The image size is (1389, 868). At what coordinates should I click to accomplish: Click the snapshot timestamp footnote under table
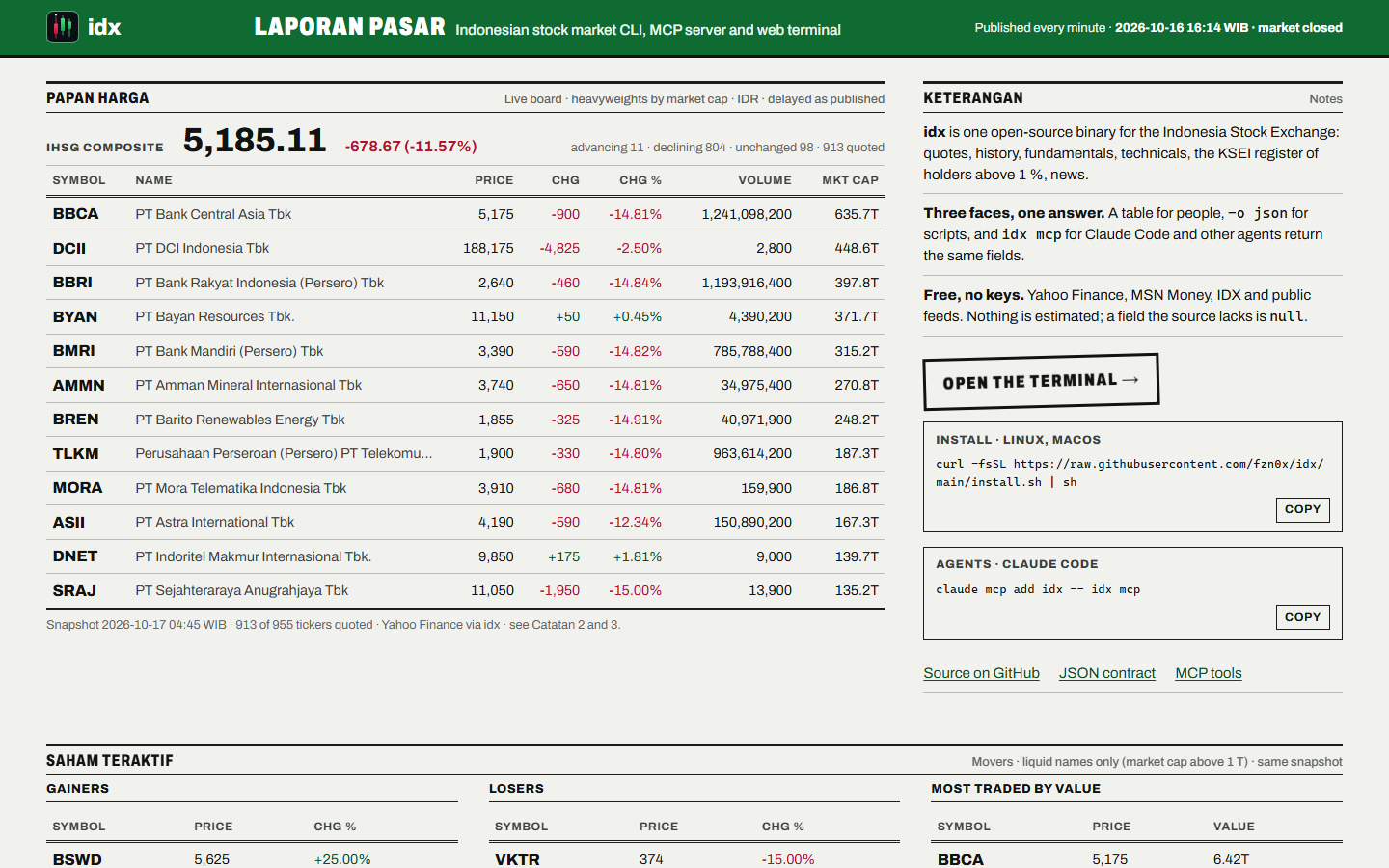334,625
